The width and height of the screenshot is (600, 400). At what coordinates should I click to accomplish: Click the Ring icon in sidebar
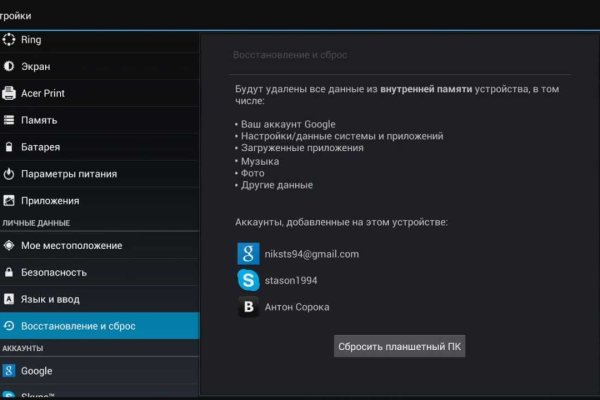[9, 40]
